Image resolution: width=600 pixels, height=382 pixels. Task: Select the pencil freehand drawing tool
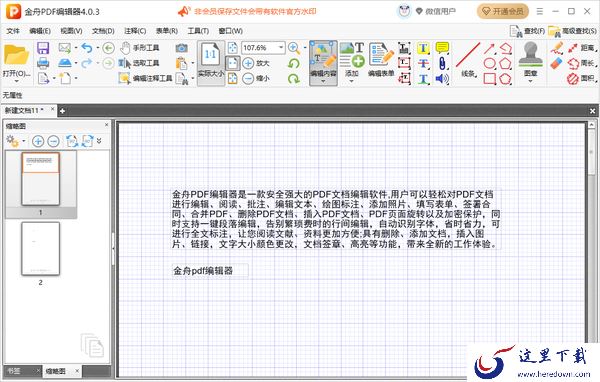tap(557, 48)
